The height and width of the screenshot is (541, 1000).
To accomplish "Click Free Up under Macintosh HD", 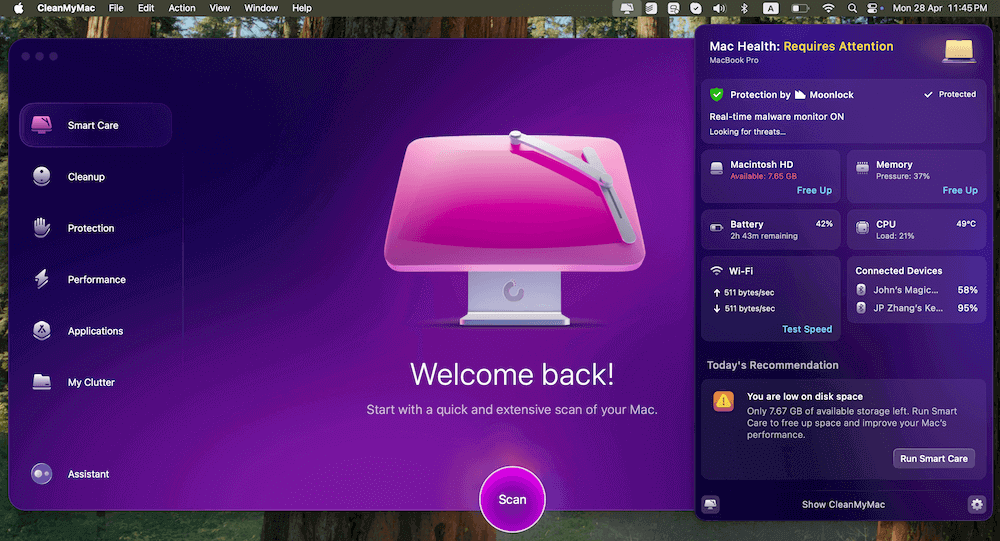I will tap(814, 190).
